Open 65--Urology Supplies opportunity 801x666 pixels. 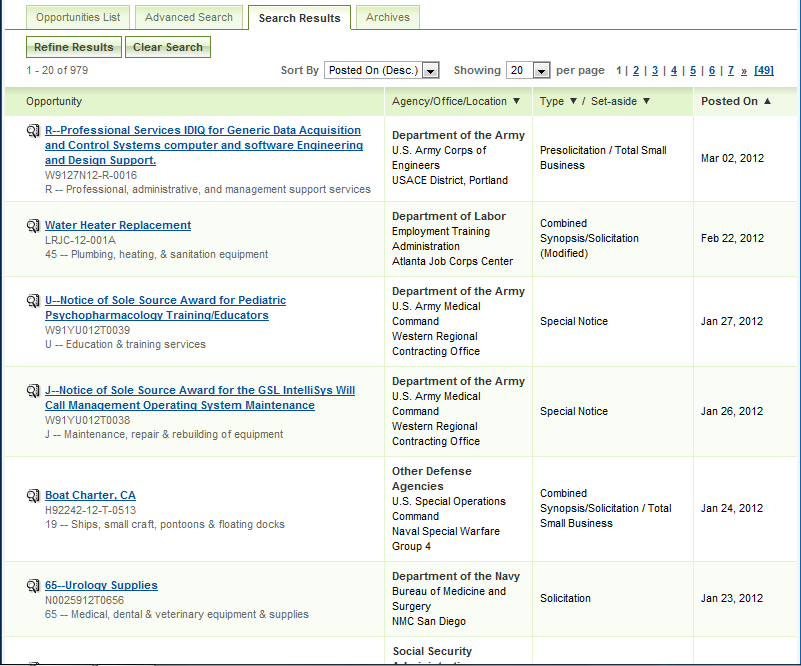click(101, 585)
